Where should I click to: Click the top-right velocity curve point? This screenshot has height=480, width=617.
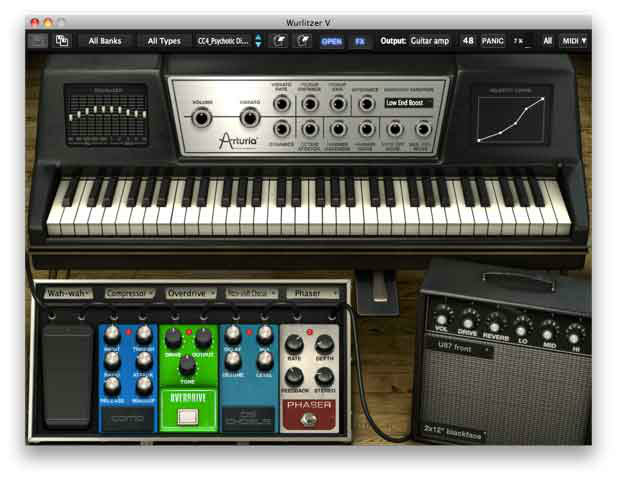click(543, 99)
